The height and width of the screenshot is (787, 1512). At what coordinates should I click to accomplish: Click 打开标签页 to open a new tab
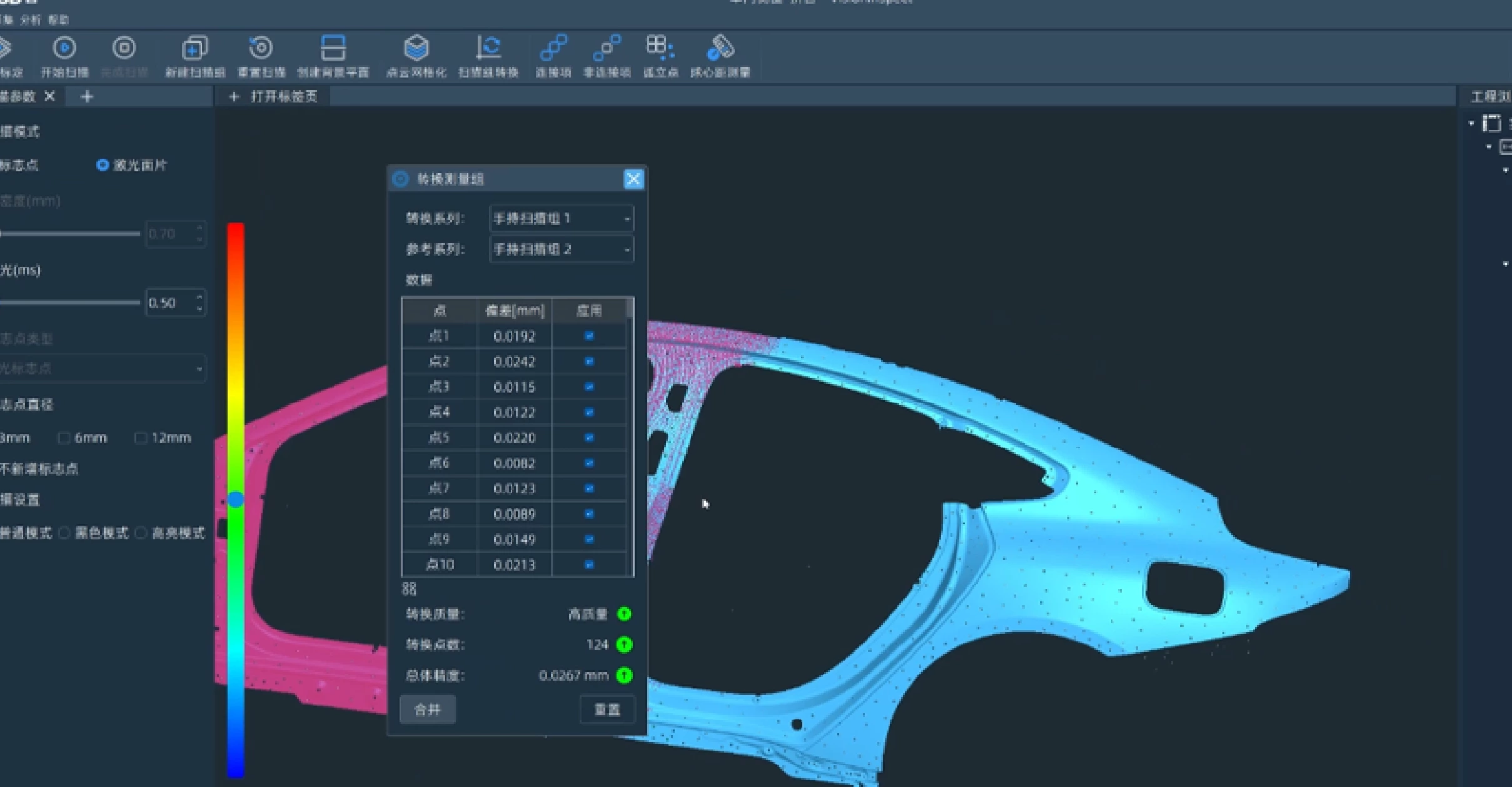click(x=281, y=96)
